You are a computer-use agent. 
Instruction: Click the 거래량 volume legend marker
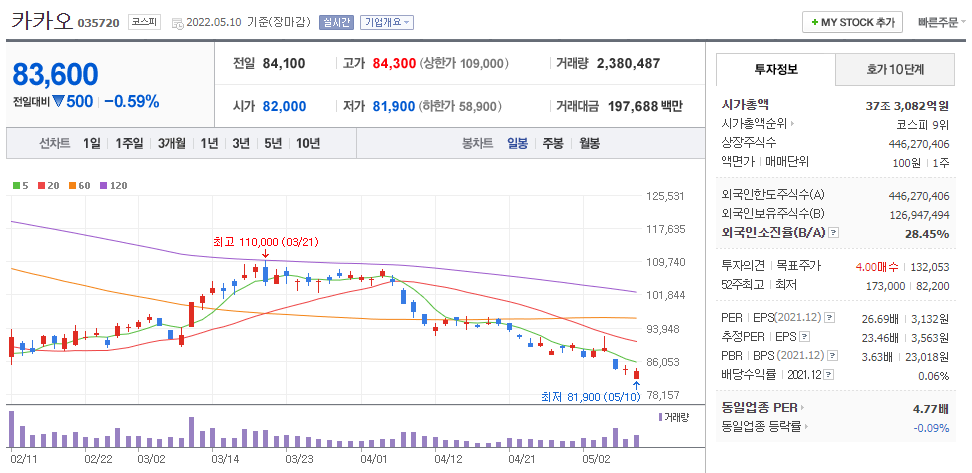click(660, 417)
